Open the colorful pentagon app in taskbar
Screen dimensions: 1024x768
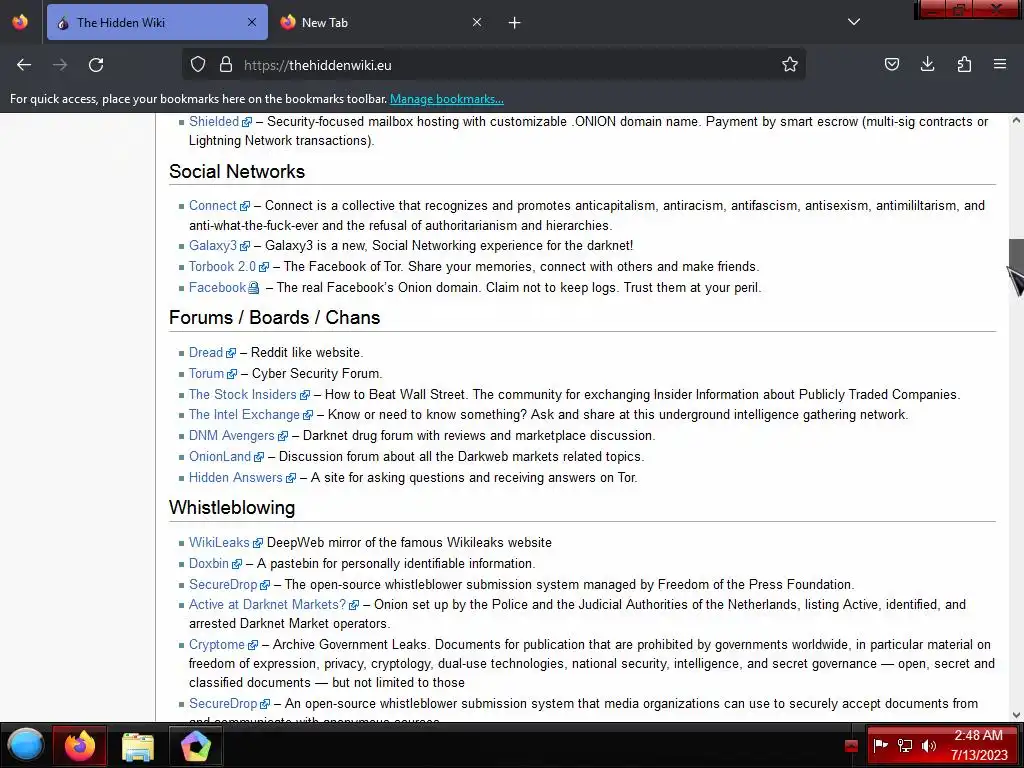196,746
